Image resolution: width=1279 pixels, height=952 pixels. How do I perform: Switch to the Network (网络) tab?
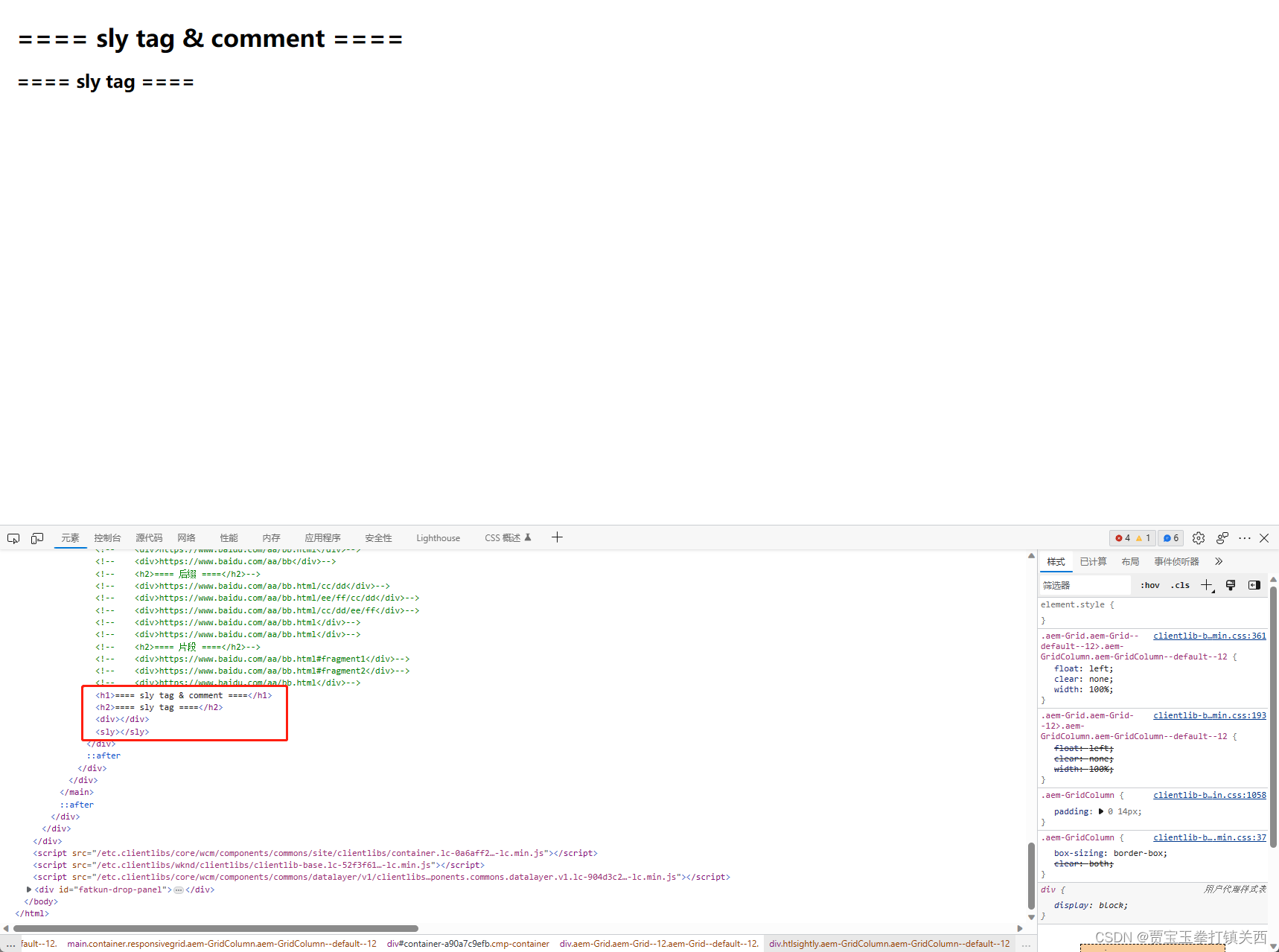186,538
